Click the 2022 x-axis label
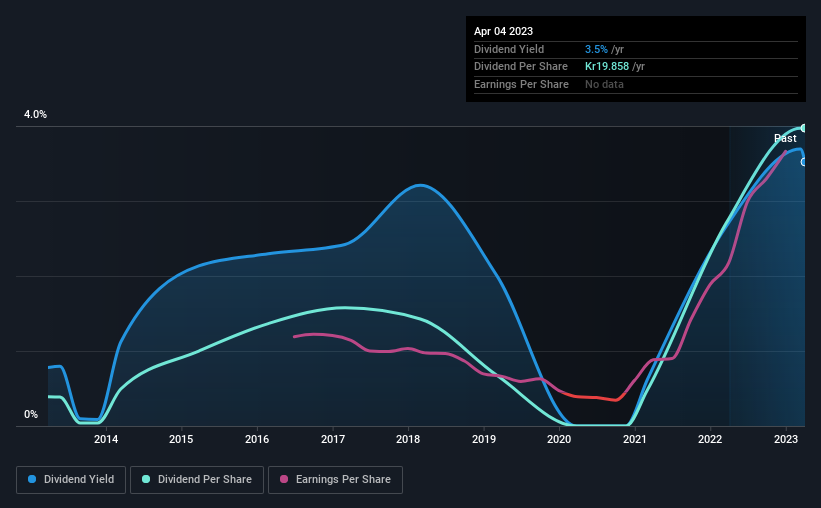The height and width of the screenshot is (508, 821). [x=710, y=439]
